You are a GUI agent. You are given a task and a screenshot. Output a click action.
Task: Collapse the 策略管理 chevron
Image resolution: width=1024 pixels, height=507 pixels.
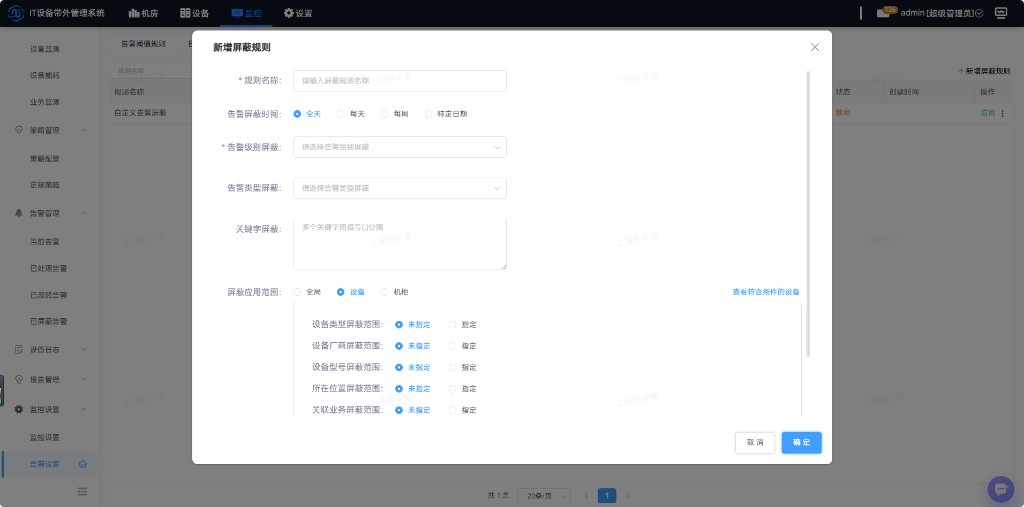(84, 131)
